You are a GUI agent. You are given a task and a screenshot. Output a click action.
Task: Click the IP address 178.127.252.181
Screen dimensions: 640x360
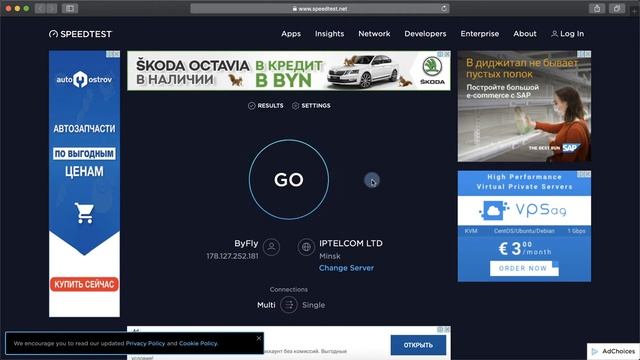coord(232,256)
